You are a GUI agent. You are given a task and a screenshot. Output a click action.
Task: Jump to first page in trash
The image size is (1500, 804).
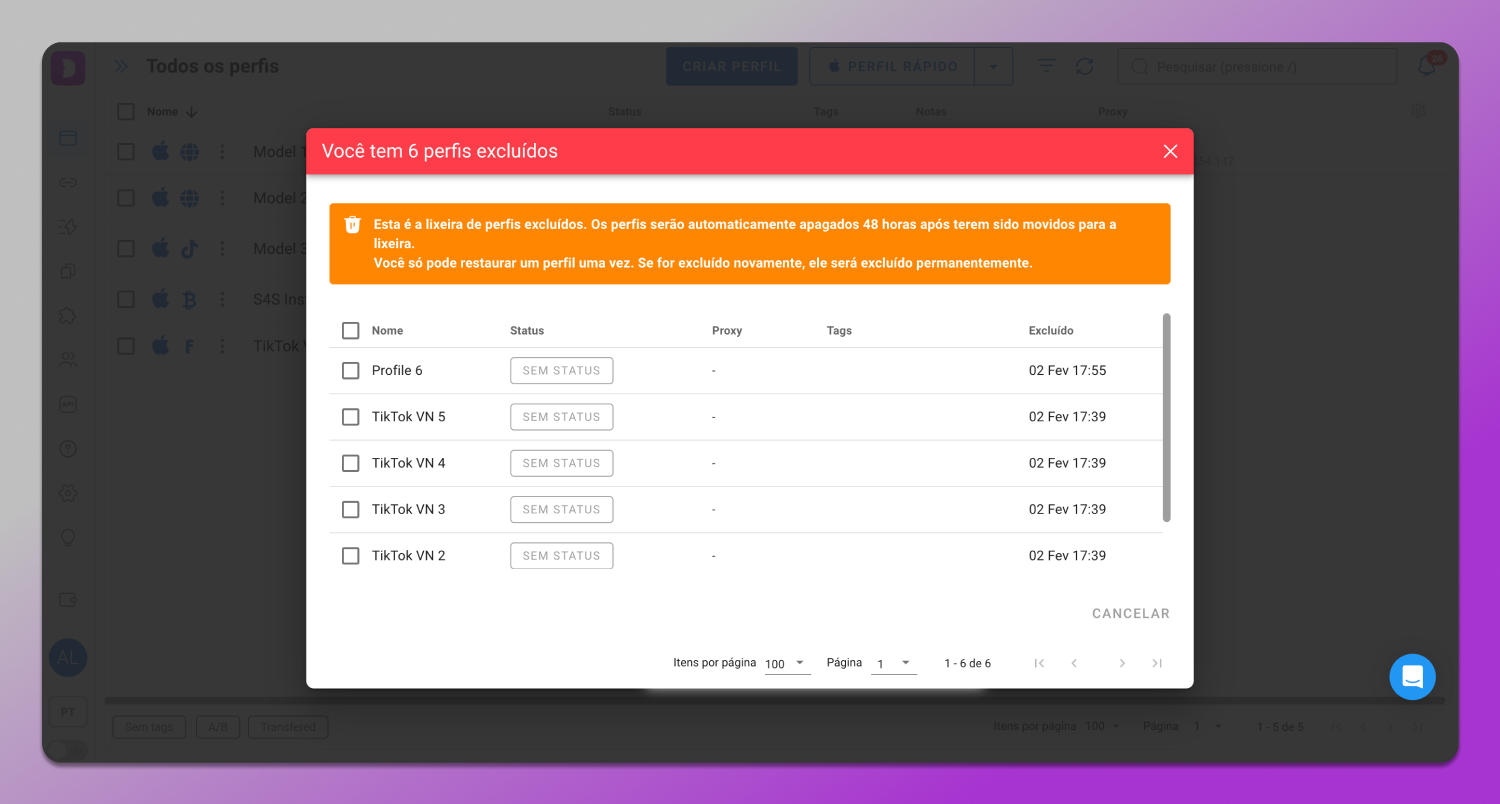coord(1039,663)
